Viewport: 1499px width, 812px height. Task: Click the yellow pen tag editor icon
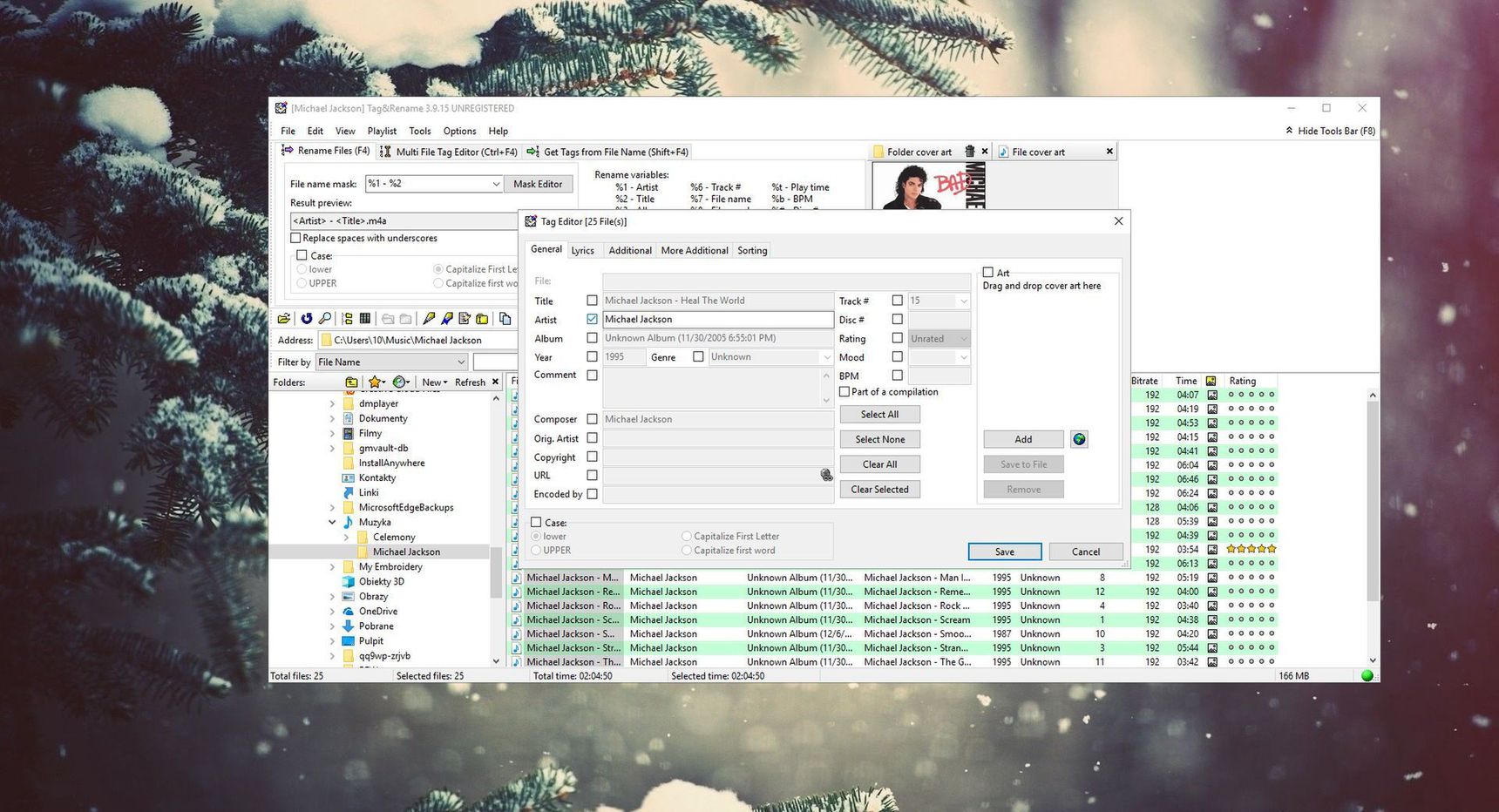[429, 319]
